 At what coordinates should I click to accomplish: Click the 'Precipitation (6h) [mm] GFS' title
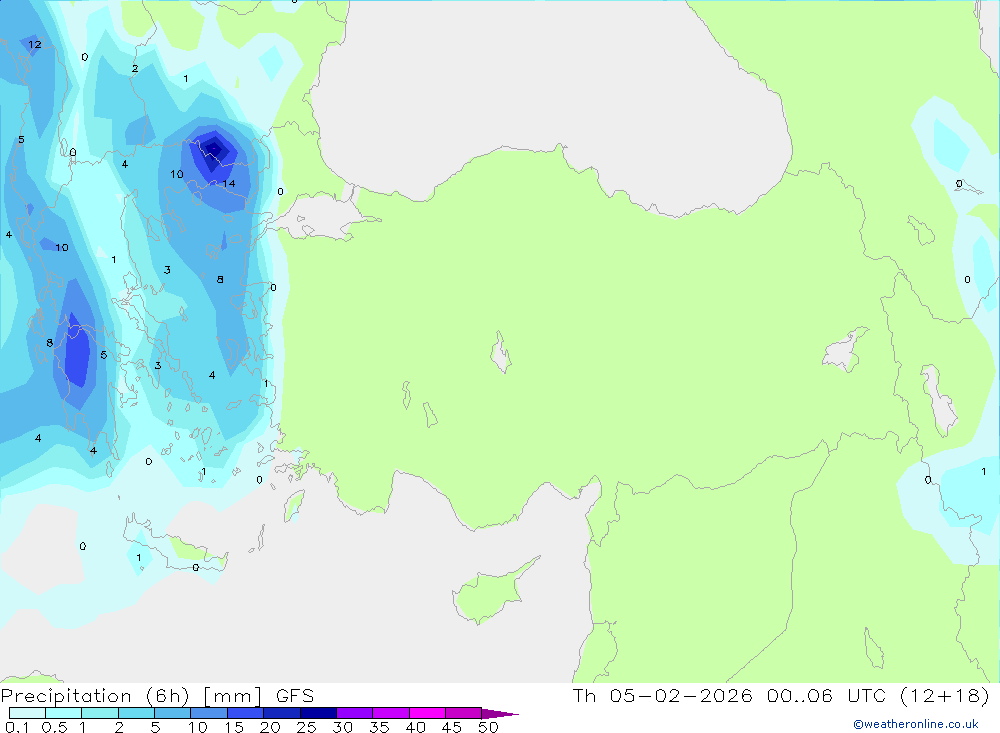coord(158,696)
